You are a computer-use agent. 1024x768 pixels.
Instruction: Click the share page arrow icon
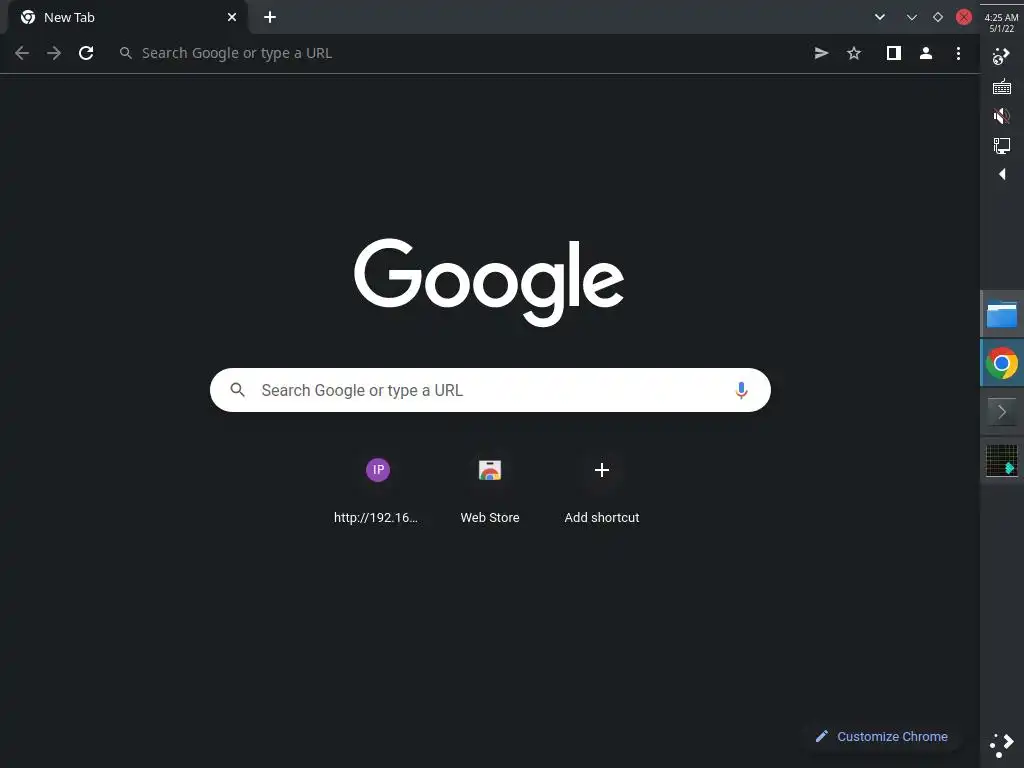(x=822, y=53)
